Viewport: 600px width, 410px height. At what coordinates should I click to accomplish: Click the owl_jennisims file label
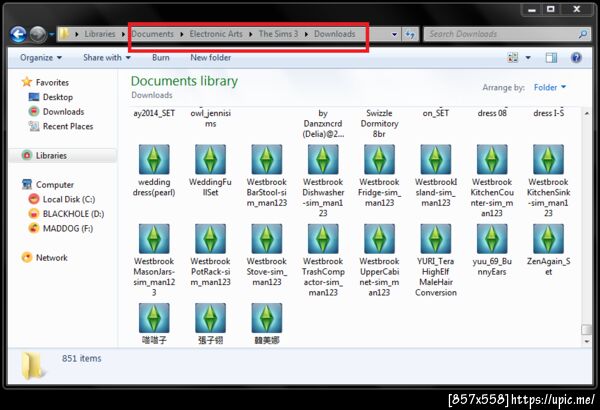[x=210, y=119]
